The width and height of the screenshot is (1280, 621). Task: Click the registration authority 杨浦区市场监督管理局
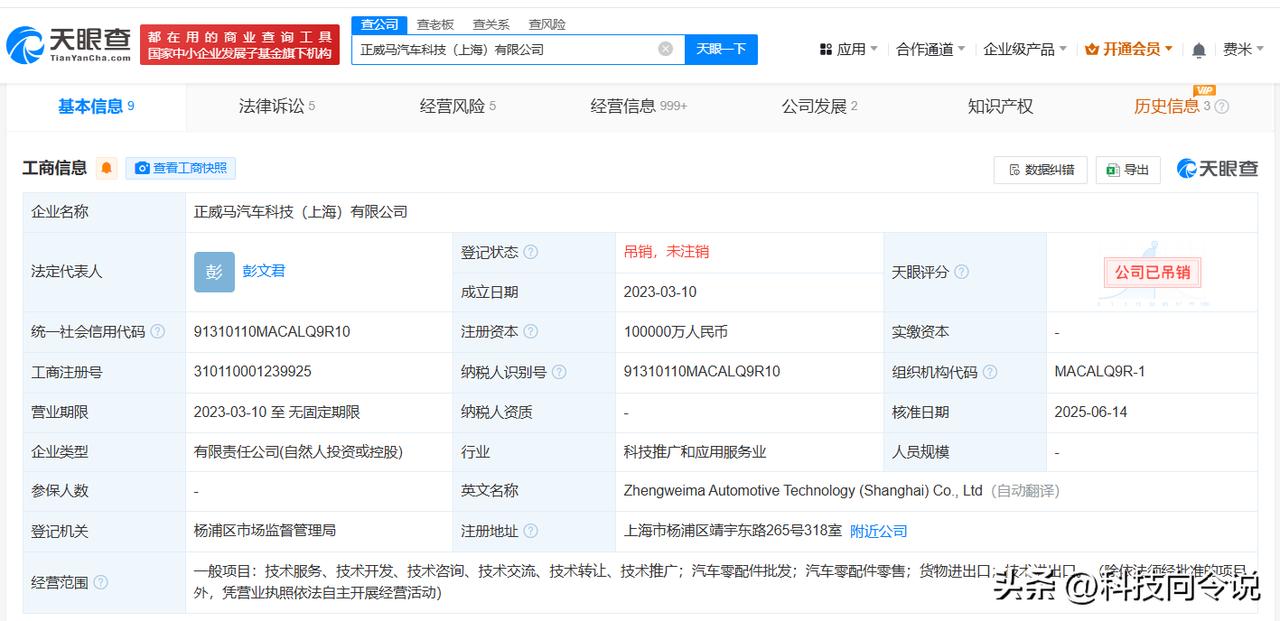(x=265, y=531)
